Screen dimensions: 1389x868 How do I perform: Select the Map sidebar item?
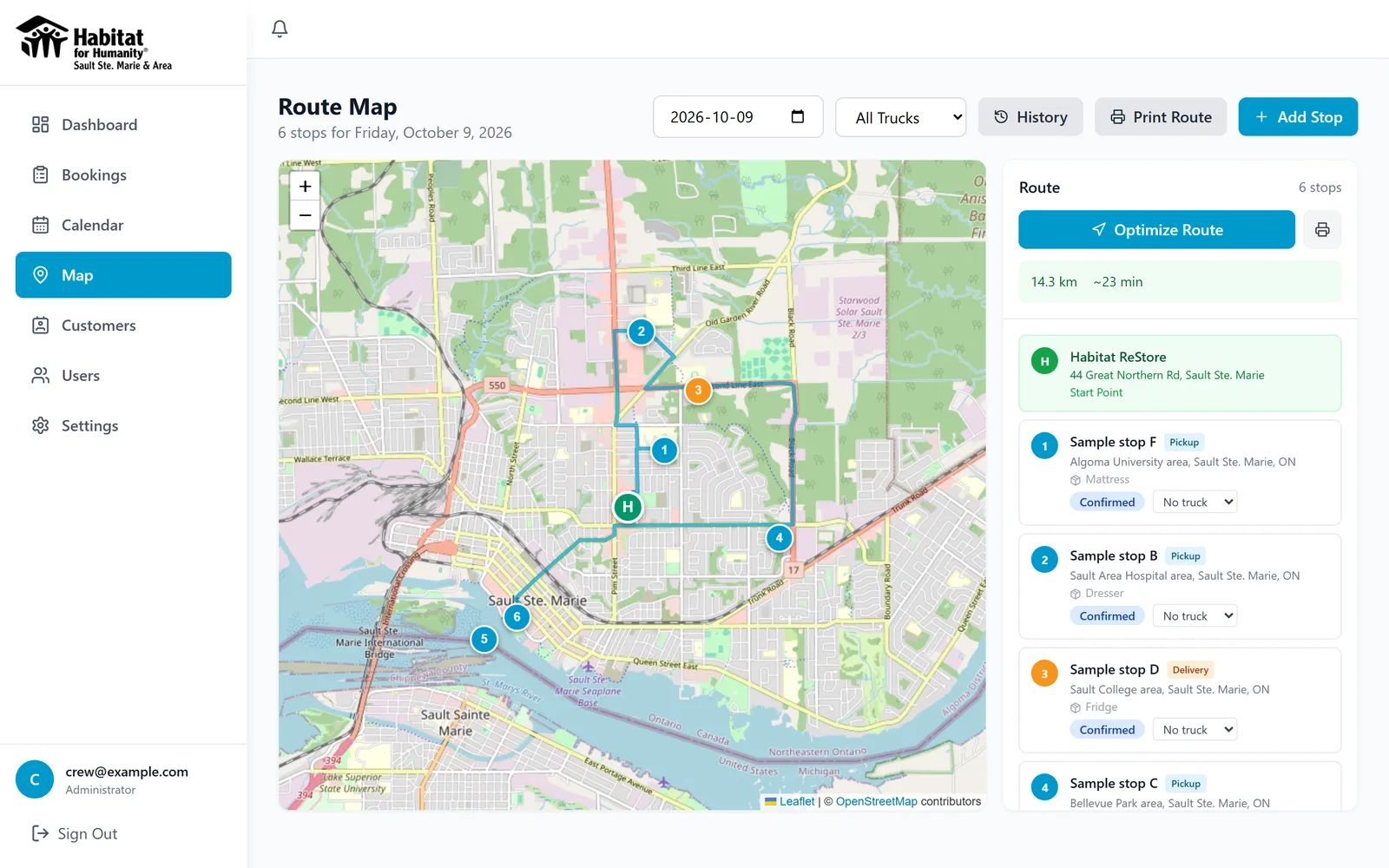click(123, 275)
